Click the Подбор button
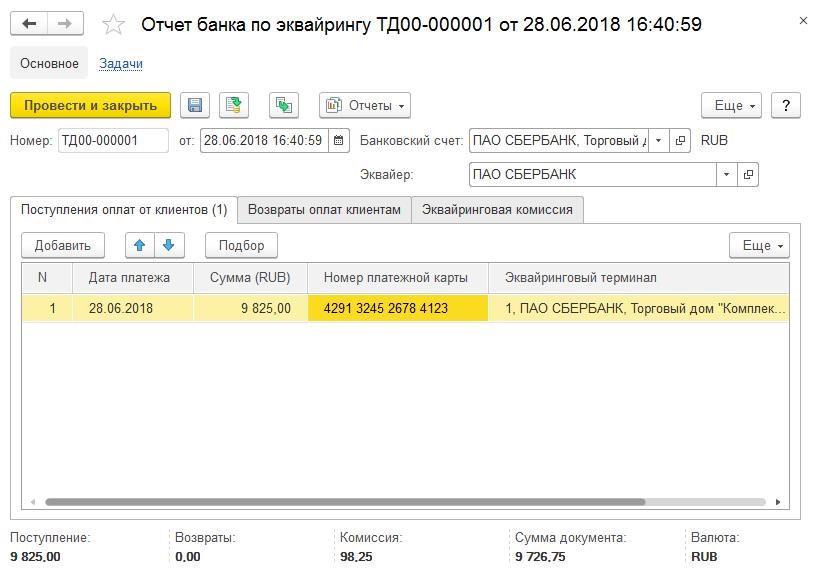Viewport: 819px width, 573px height. click(x=241, y=245)
